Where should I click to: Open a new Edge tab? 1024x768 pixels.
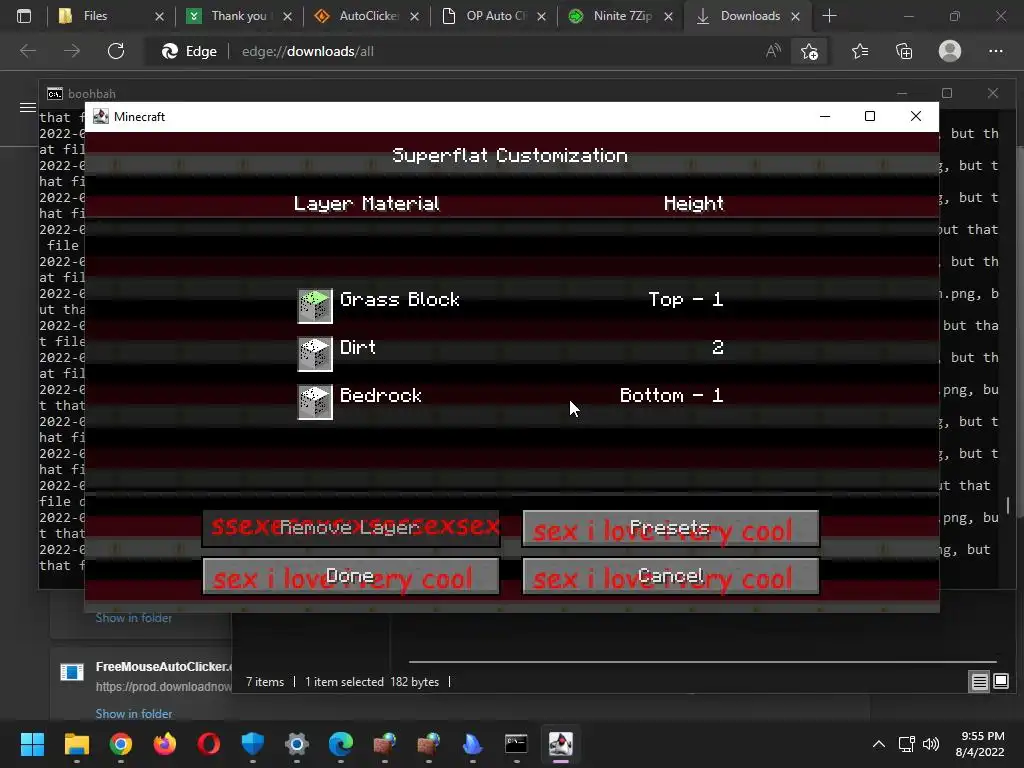pyautogui.click(x=829, y=16)
